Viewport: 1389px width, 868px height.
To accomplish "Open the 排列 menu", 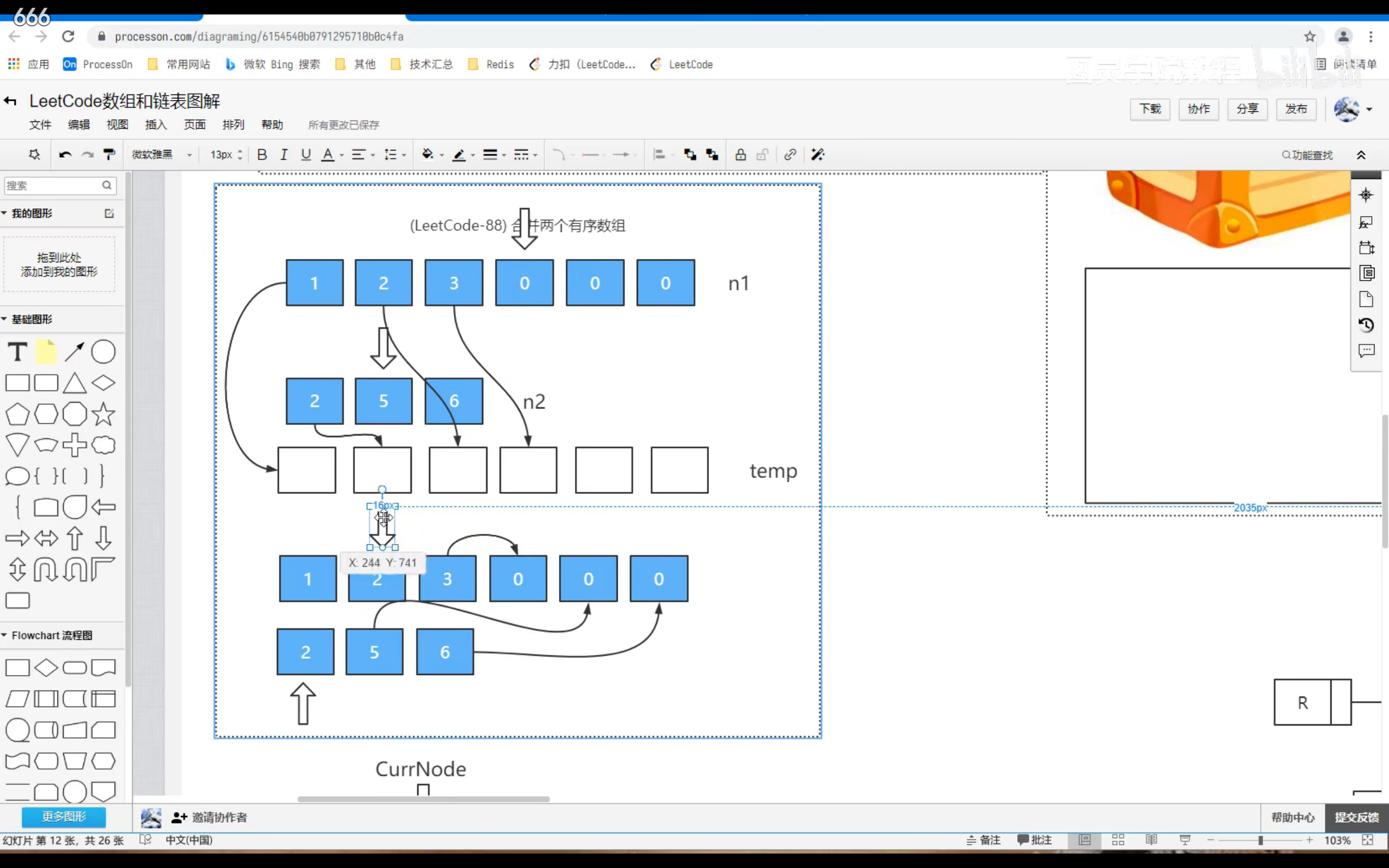I will click(x=233, y=124).
